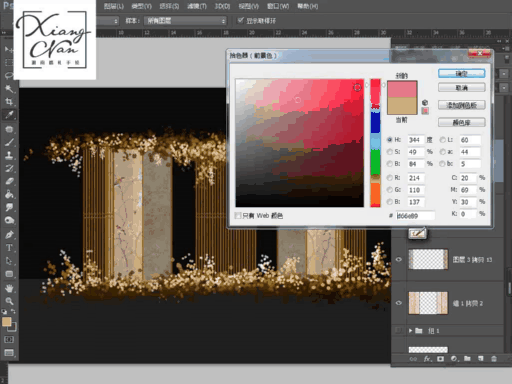Confirm color with the 确定 button
Screen dimensions: 512x384
coord(461,74)
